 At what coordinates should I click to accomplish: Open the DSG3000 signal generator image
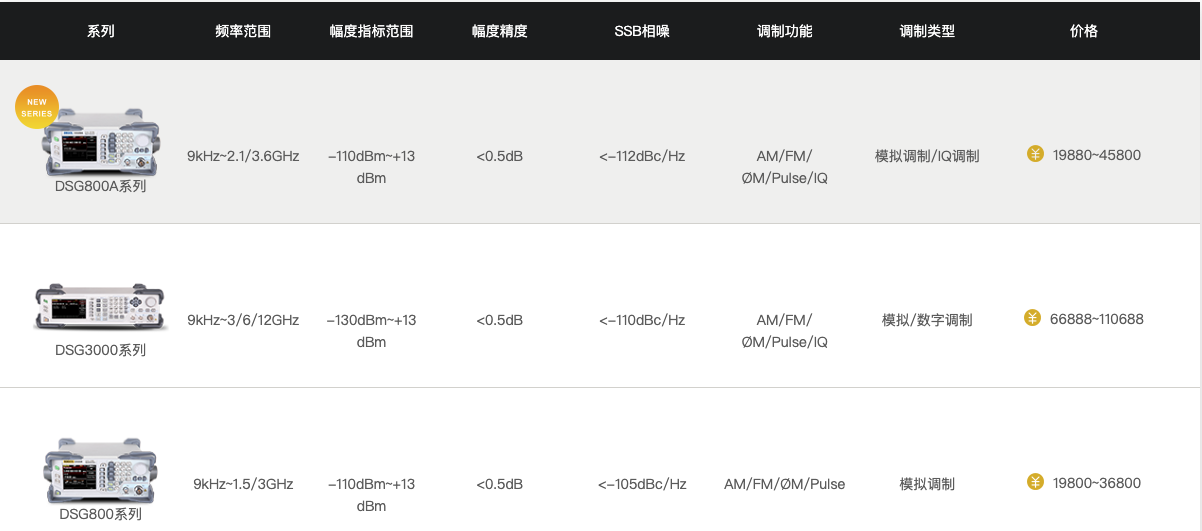pyautogui.click(x=101, y=307)
